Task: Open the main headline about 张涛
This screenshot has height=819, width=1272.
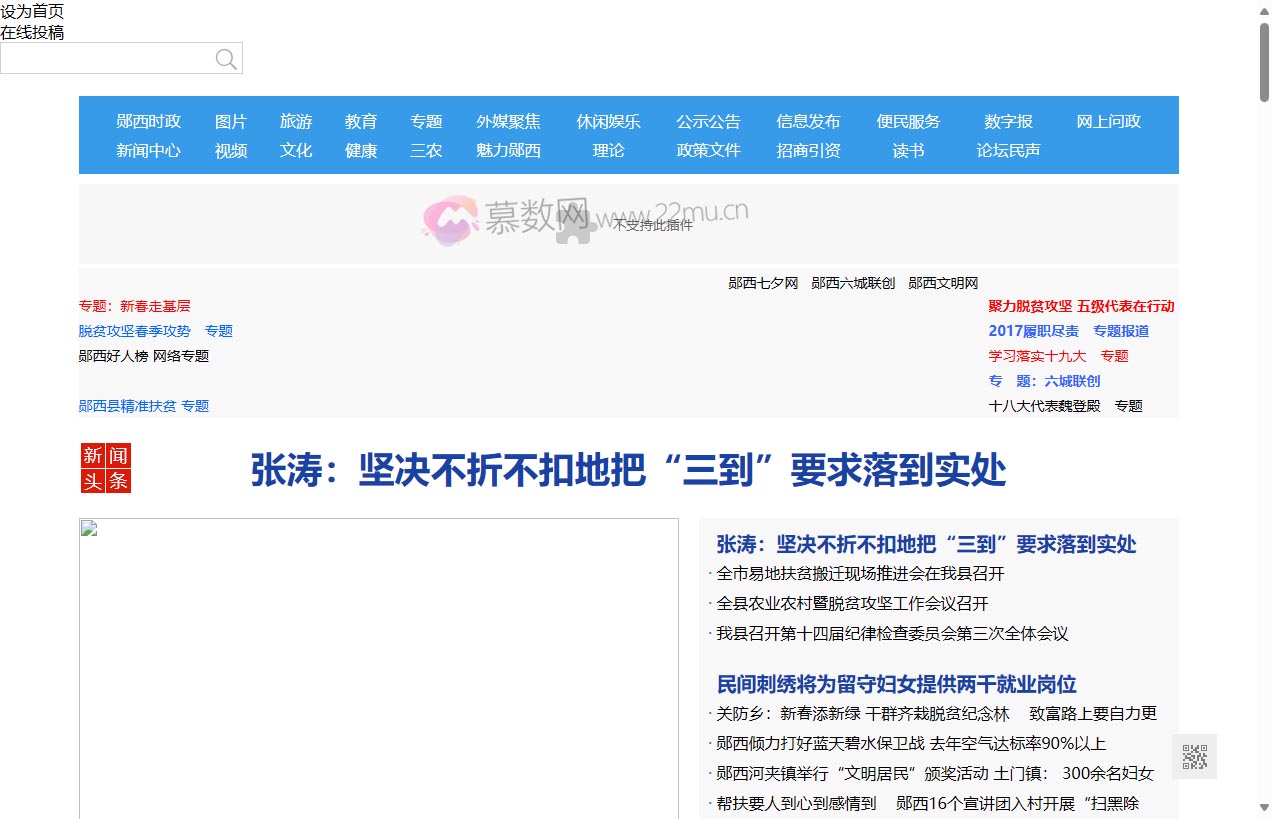Action: pos(628,470)
